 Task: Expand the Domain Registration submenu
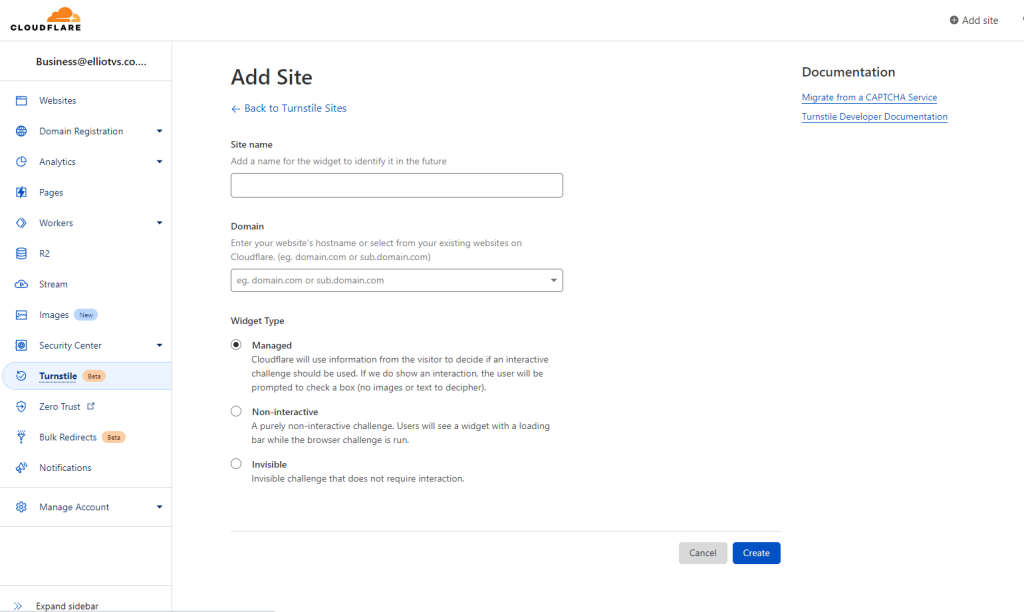pos(159,131)
